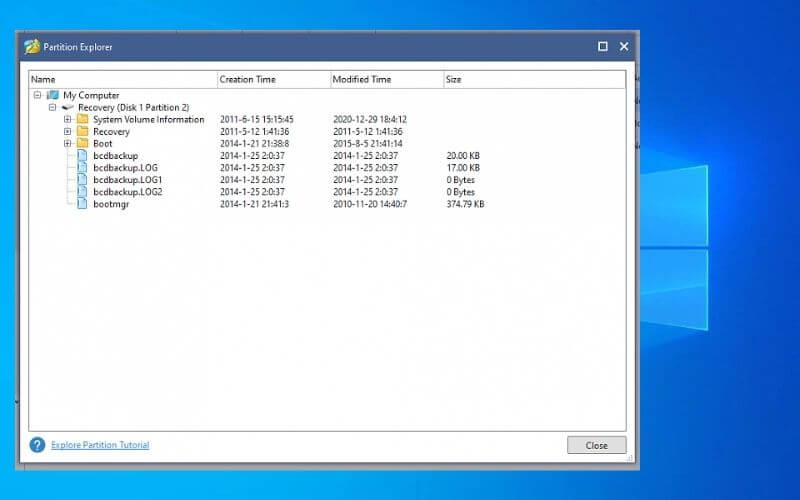This screenshot has height=500, width=800.
Task: Click the My Computer icon in the tree
Action: coord(53,95)
